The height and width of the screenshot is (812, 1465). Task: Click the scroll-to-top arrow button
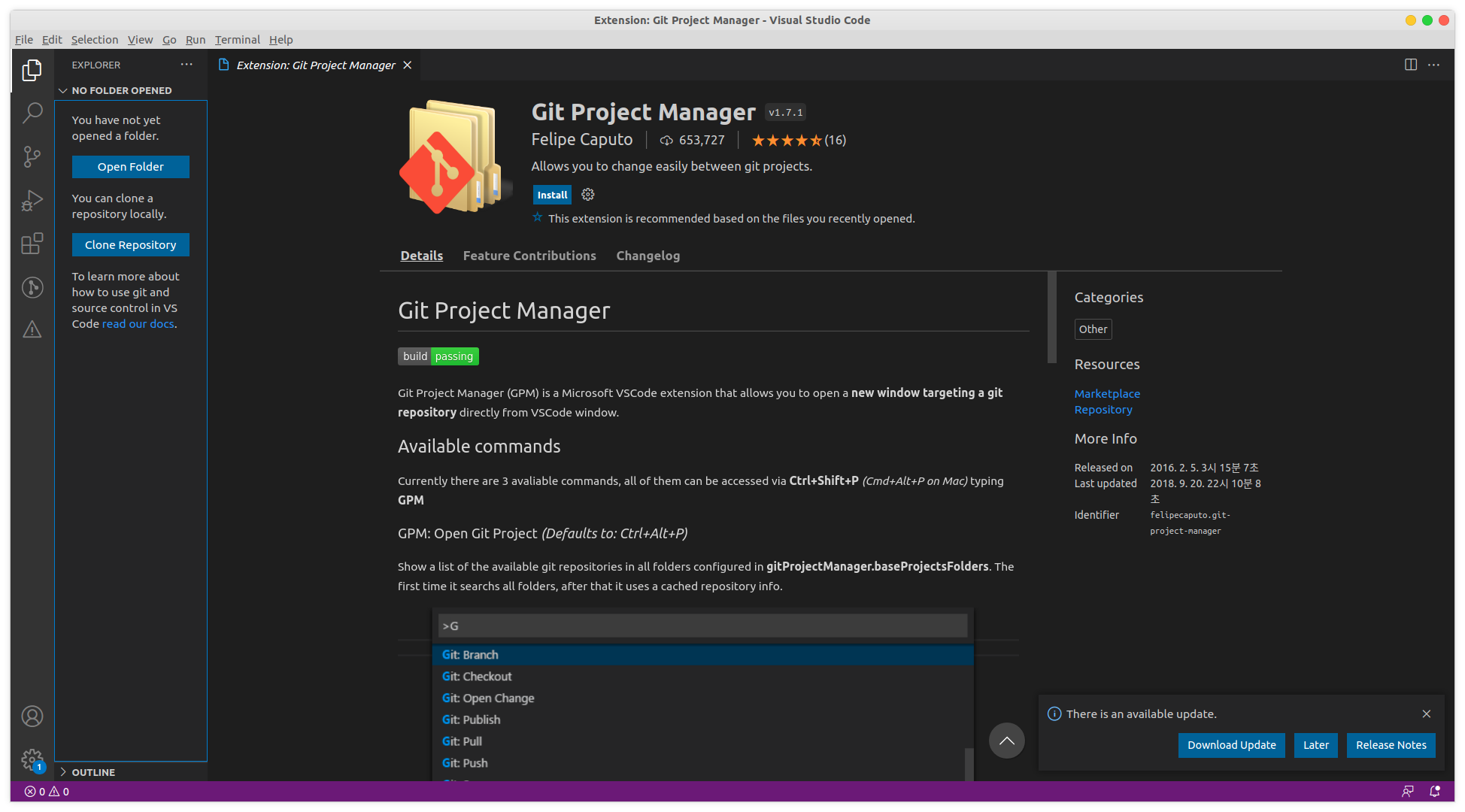click(x=1006, y=741)
